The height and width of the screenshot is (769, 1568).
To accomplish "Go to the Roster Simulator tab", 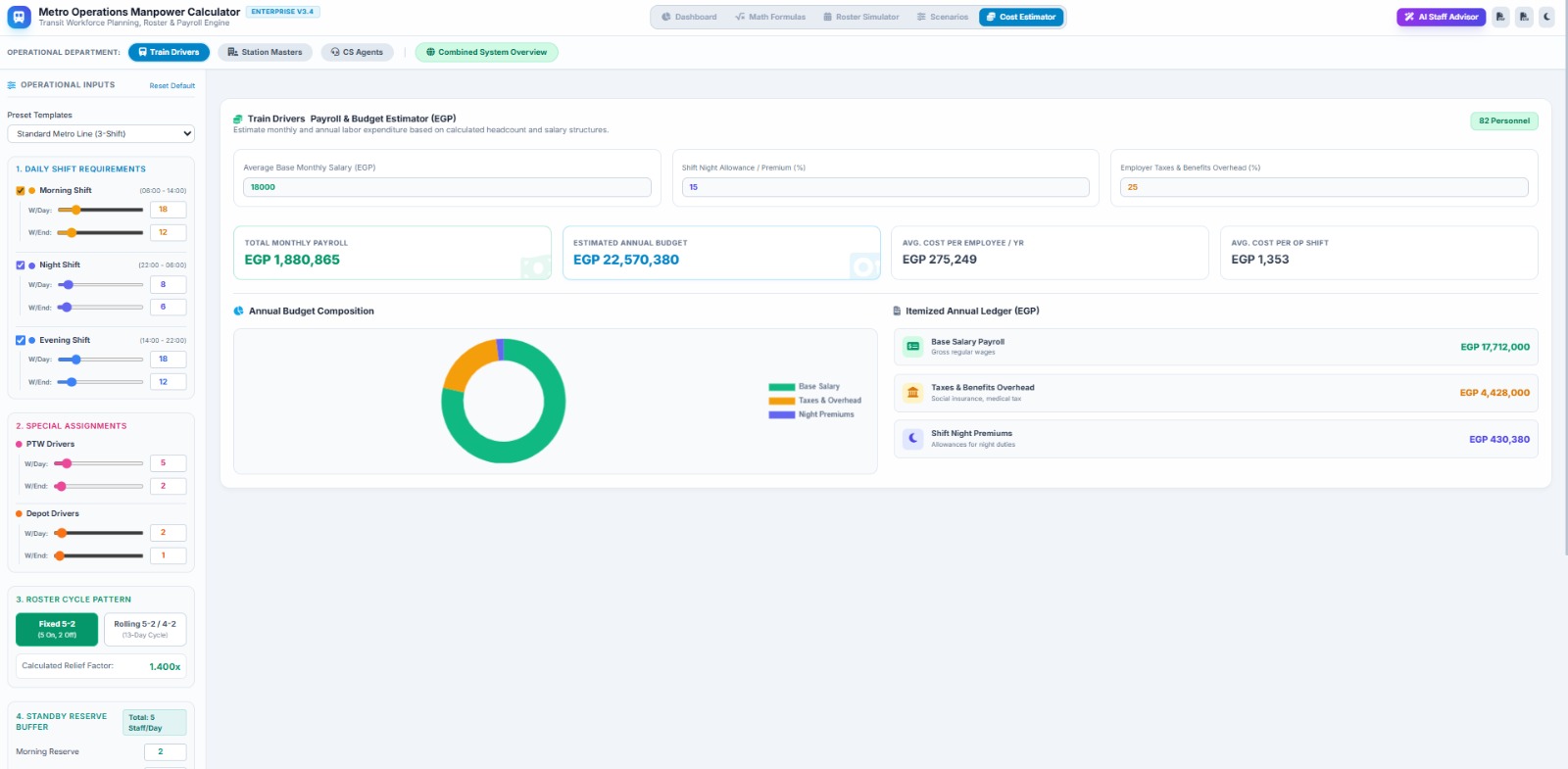I will coord(861,17).
